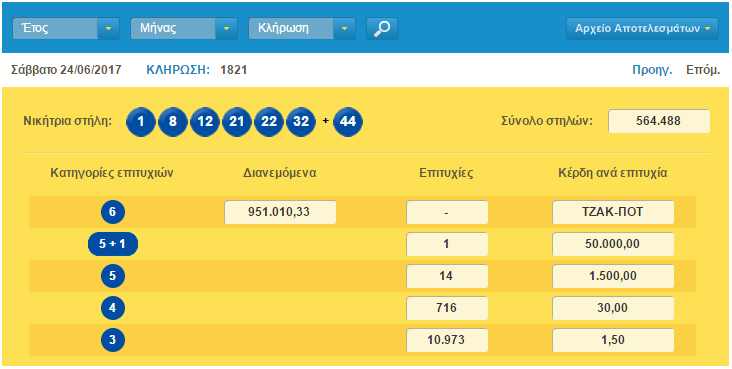Click the Σύνολο στηλών field 564.488
Image resolution: width=732 pixels, height=369 pixels.
(x=659, y=121)
